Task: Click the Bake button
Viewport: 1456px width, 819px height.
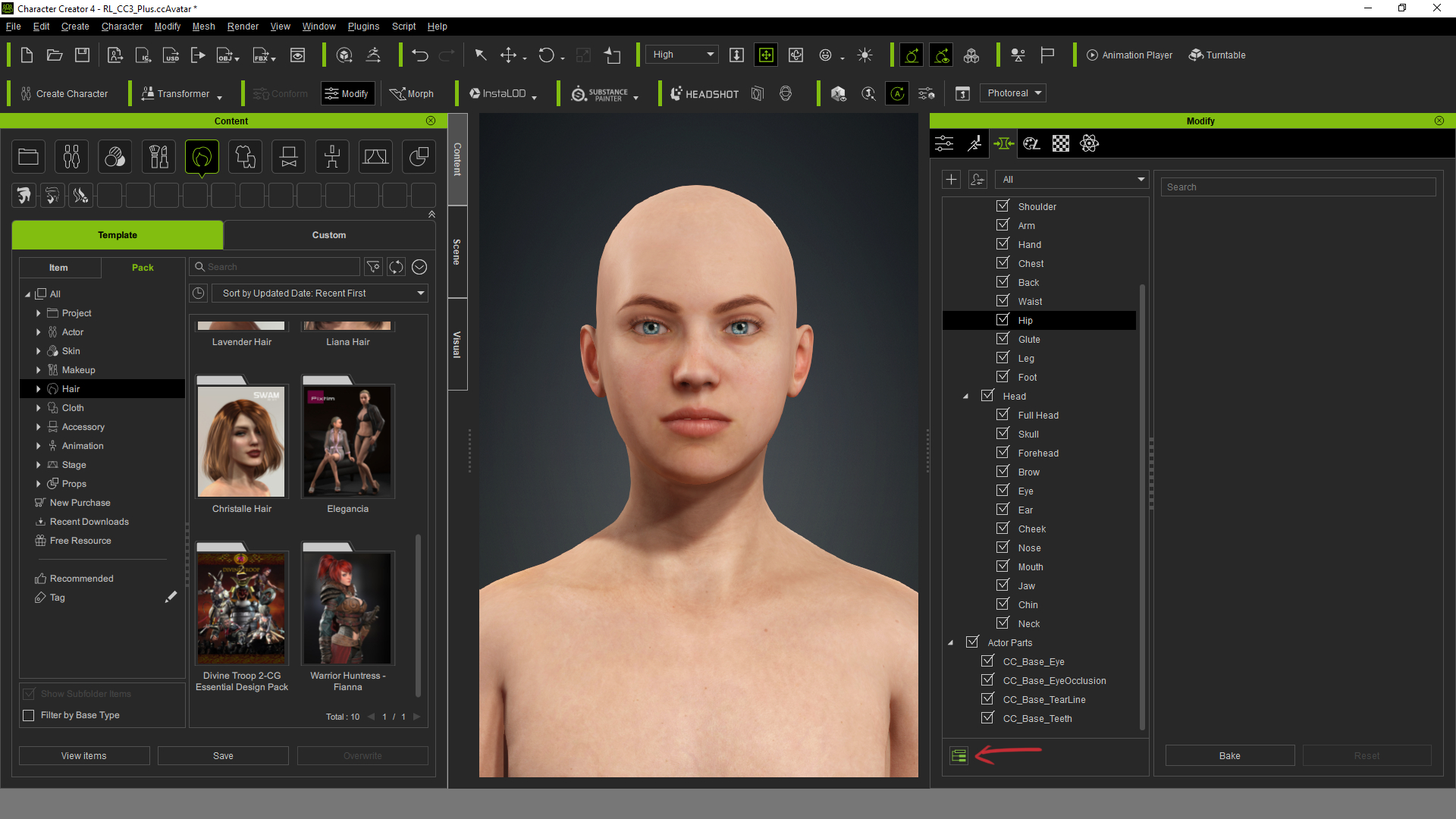Action: (1229, 756)
